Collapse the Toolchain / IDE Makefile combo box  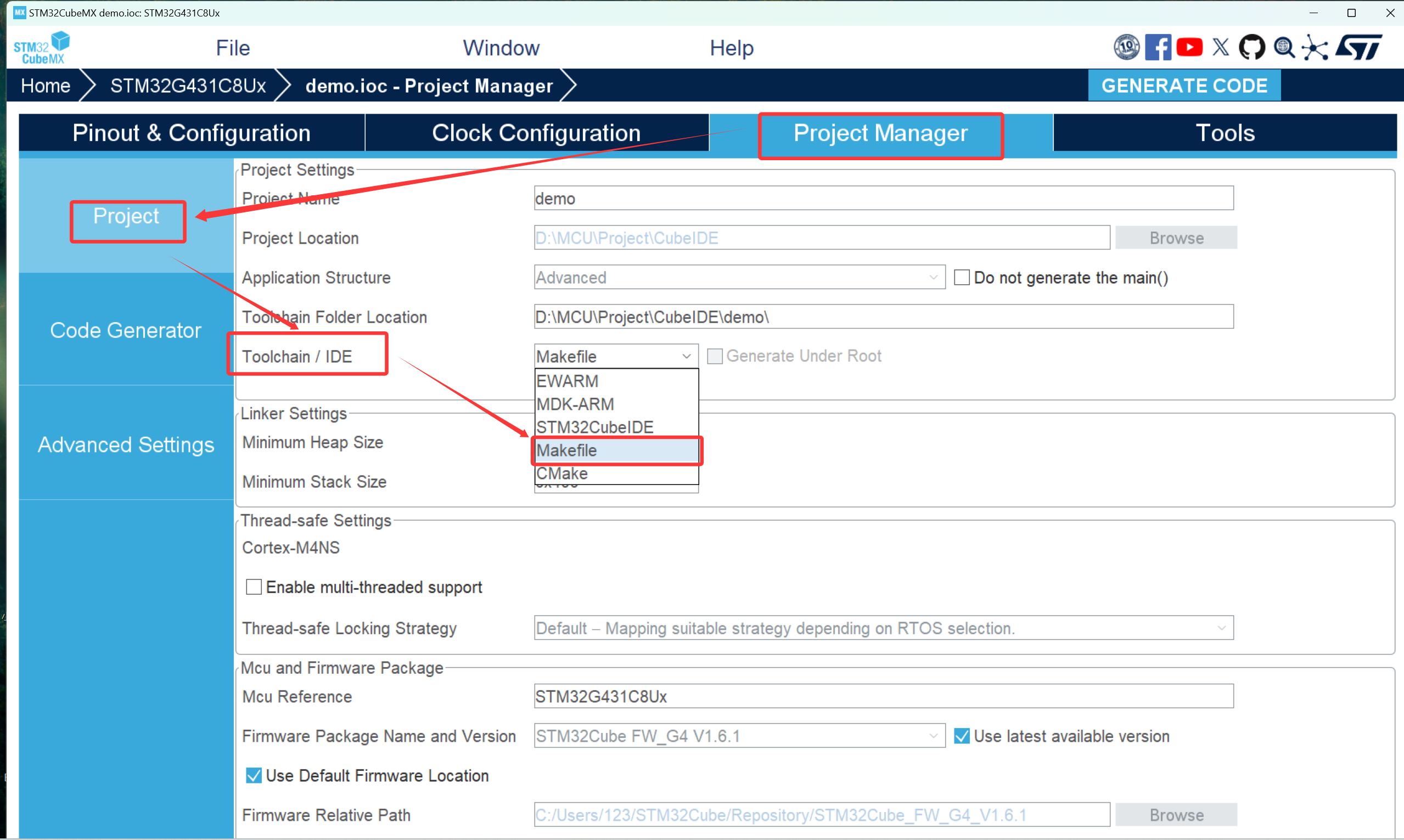click(616, 356)
